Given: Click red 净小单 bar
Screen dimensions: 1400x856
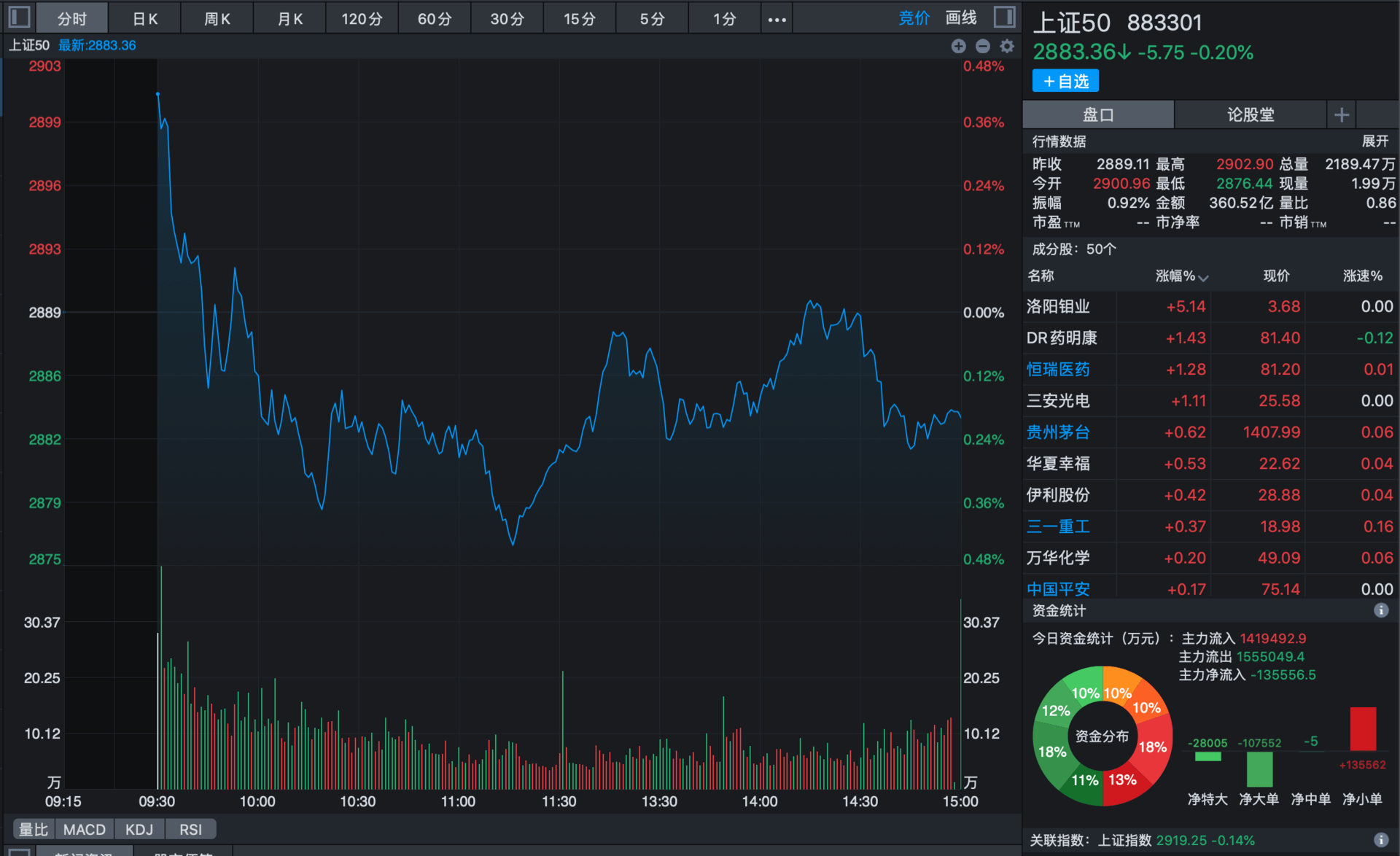Looking at the screenshot, I should click(x=1362, y=728).
